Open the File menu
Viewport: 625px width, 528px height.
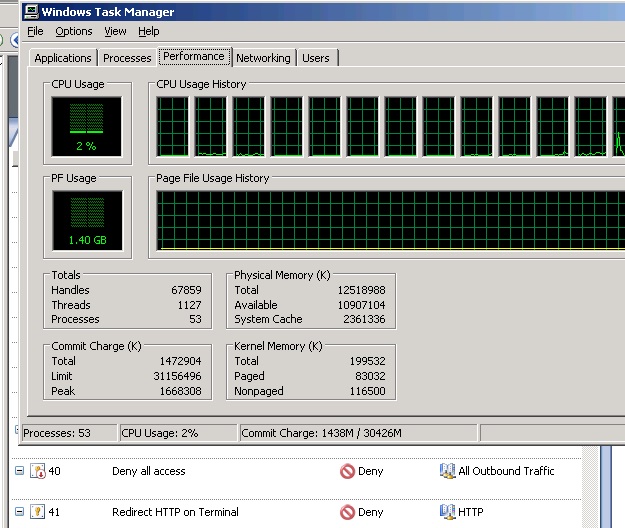pos(35,31)
